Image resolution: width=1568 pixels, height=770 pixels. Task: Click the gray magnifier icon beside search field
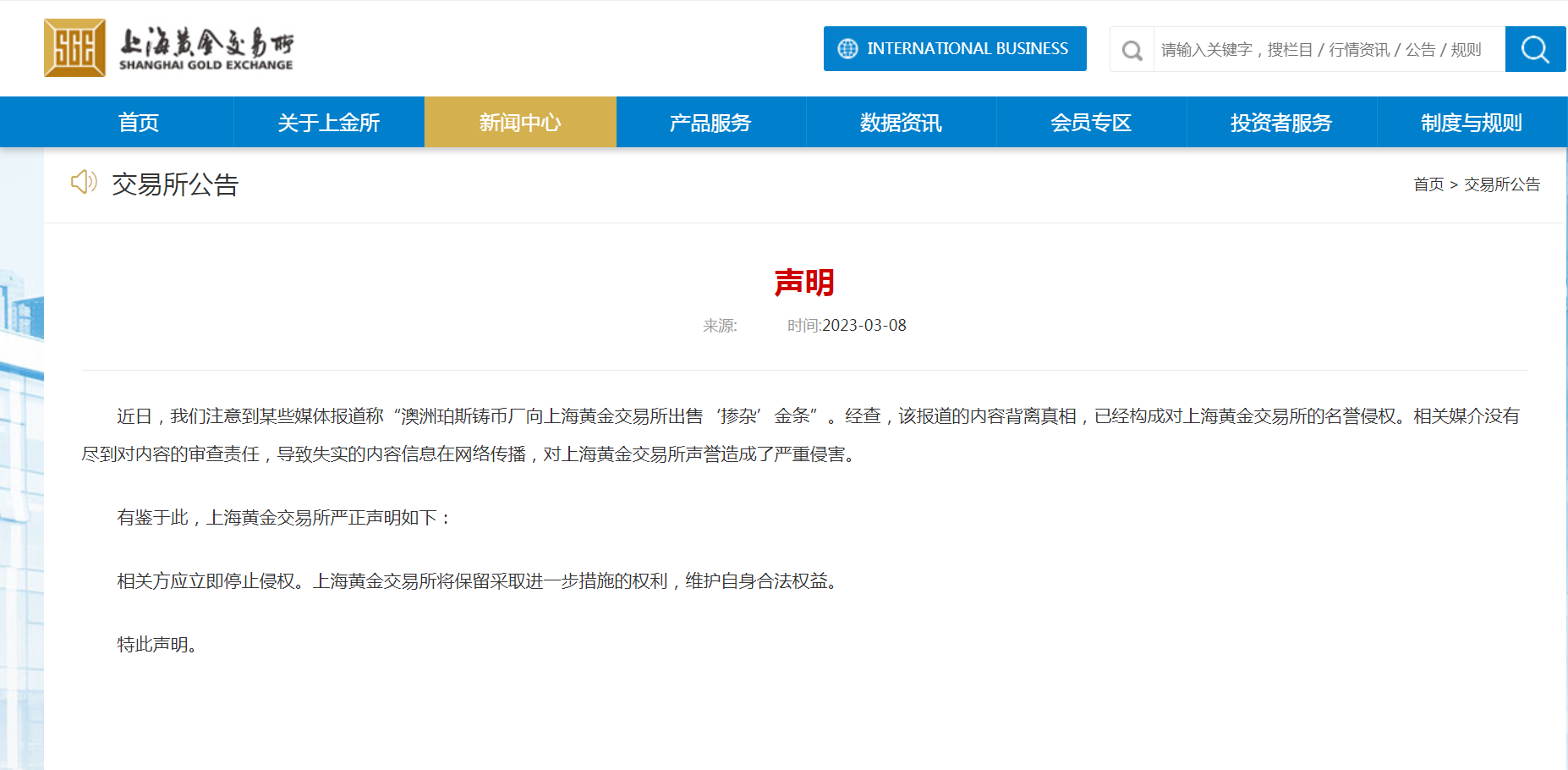[1132, 50]
